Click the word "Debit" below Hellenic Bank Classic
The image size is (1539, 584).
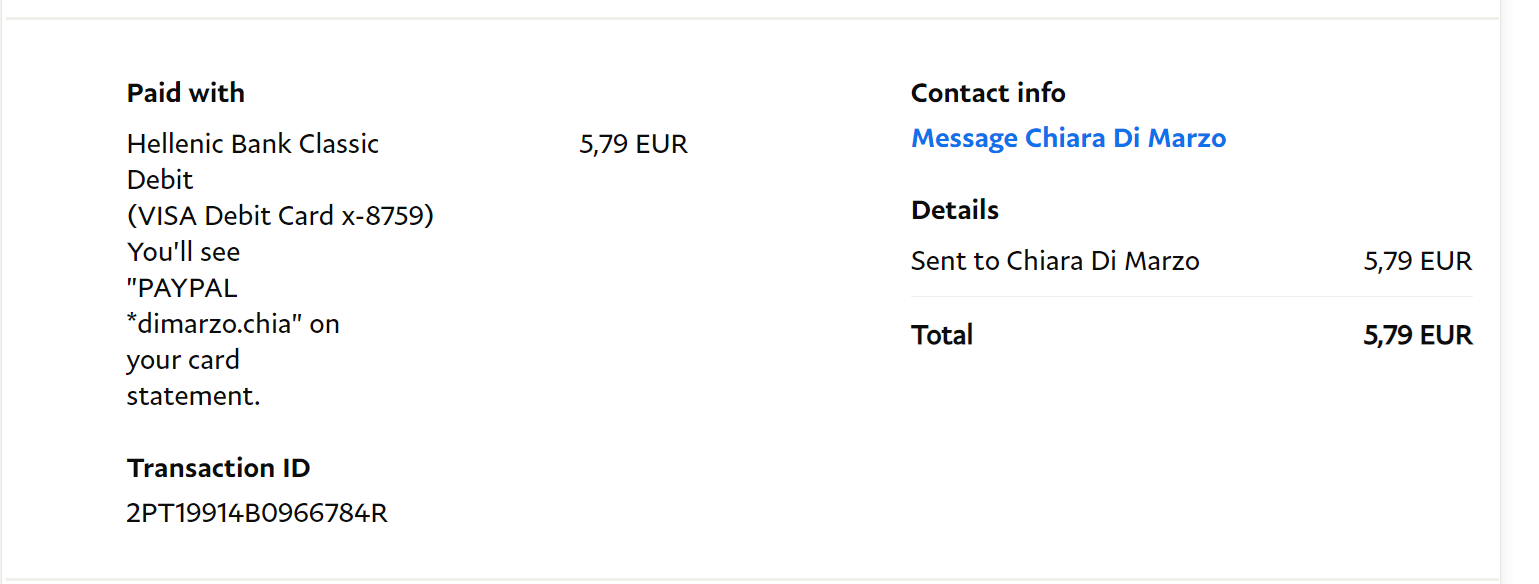(160, 180)
